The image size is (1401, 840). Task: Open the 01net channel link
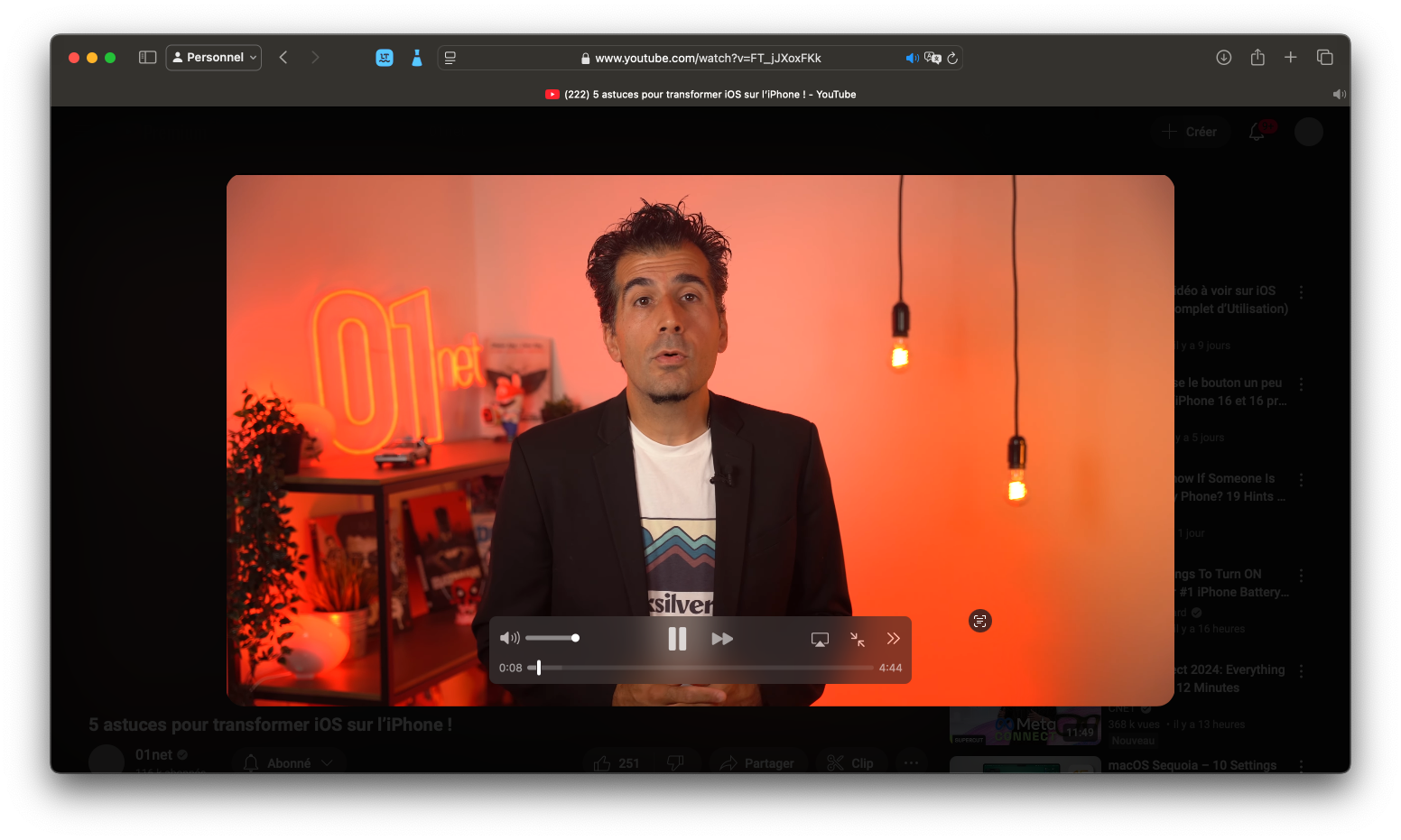tap(153, 754)
